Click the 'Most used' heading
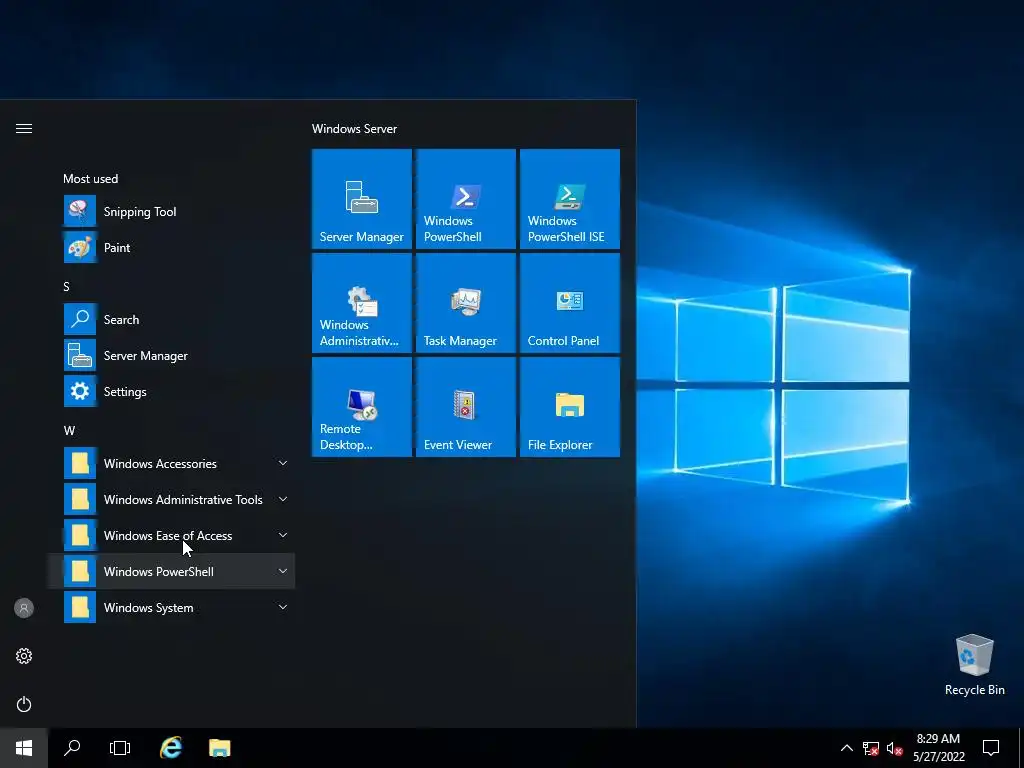1024x768 pixels. [x=91, y=178]
